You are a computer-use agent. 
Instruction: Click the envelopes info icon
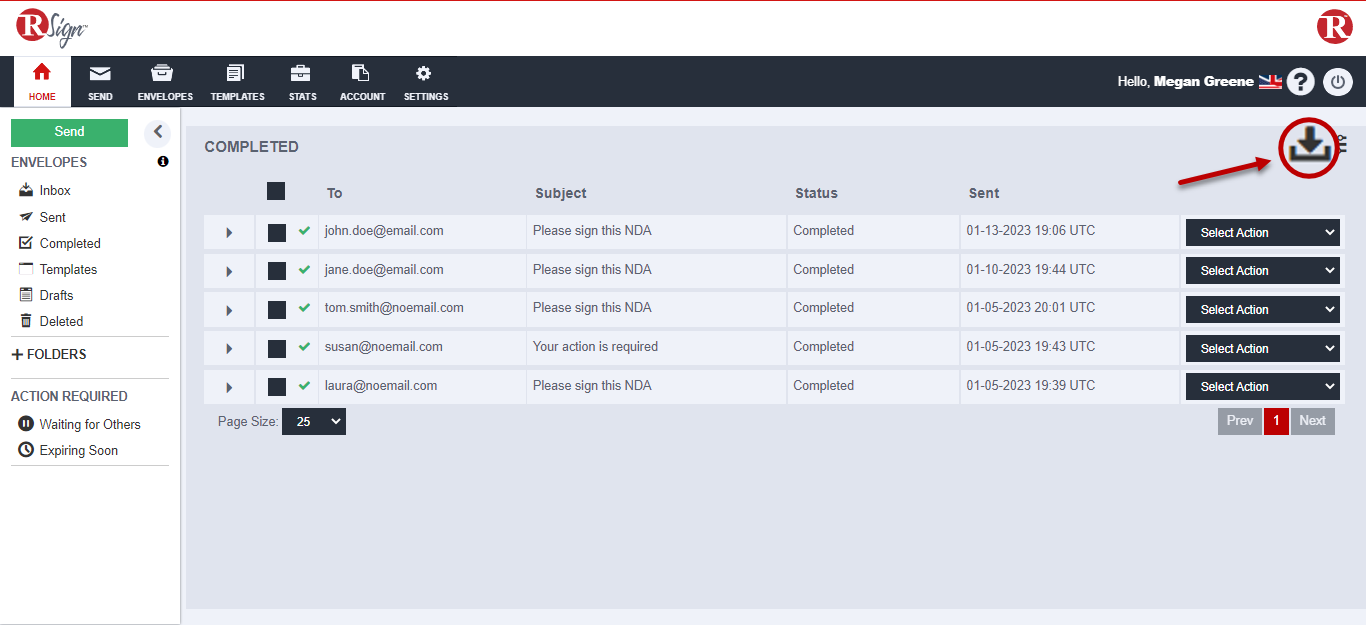163,162
